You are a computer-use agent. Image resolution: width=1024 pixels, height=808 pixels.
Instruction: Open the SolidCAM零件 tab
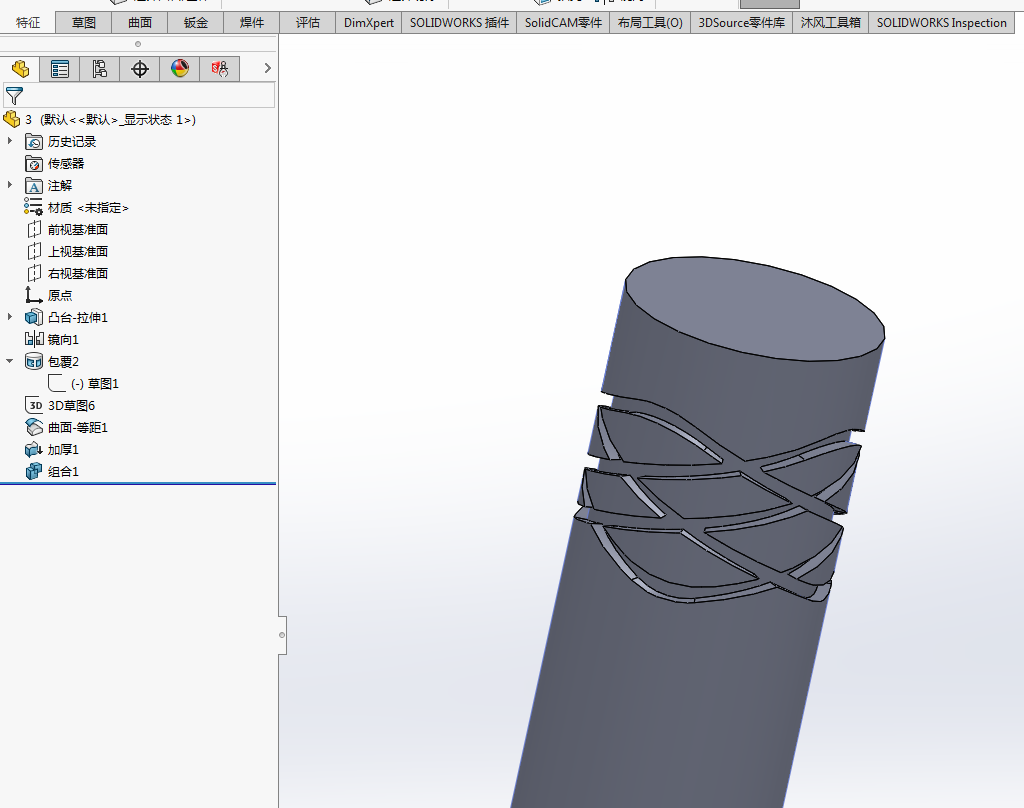point(563,23)
